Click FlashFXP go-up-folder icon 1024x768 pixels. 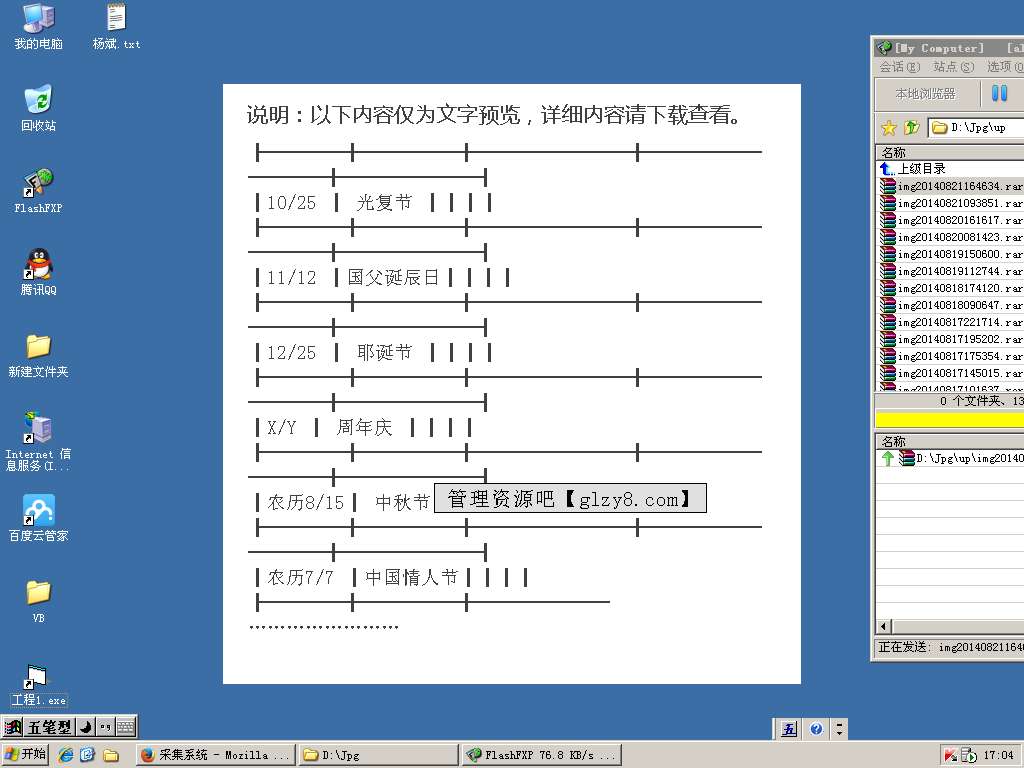(912, 127)
